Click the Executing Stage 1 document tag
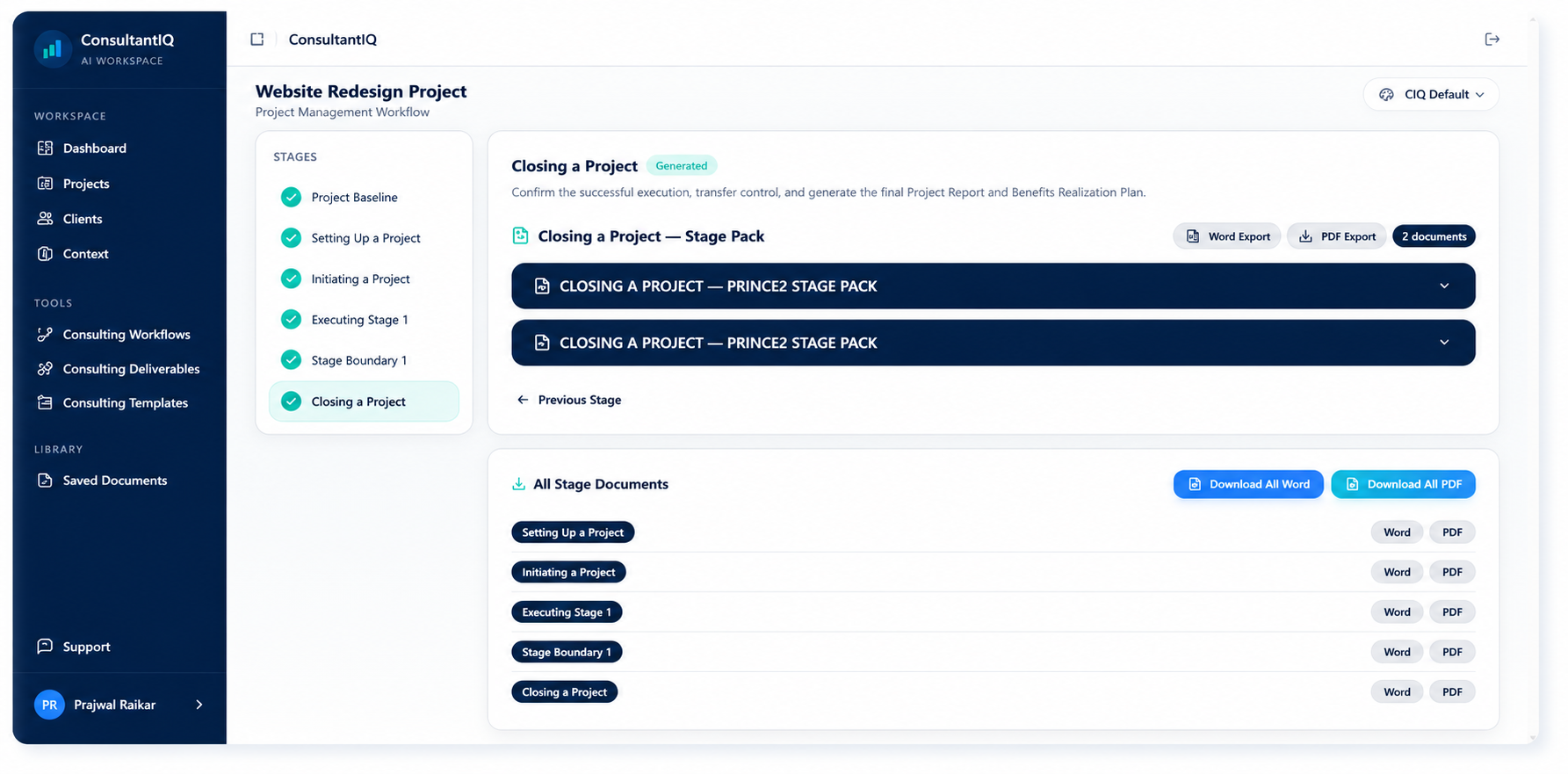1568x774 pixels. click(567, 612)
